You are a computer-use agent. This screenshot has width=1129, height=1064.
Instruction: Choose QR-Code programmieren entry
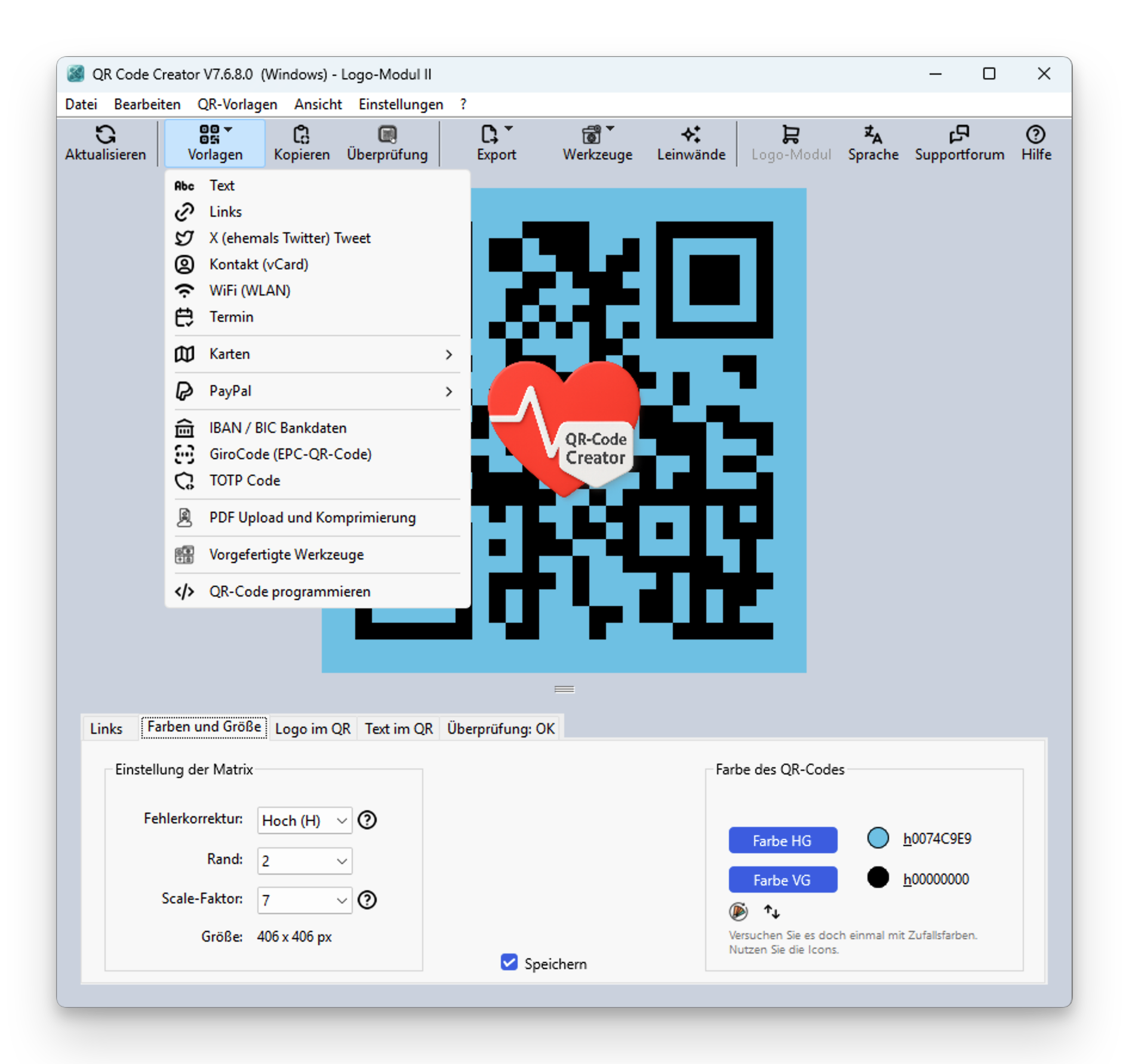317,592
